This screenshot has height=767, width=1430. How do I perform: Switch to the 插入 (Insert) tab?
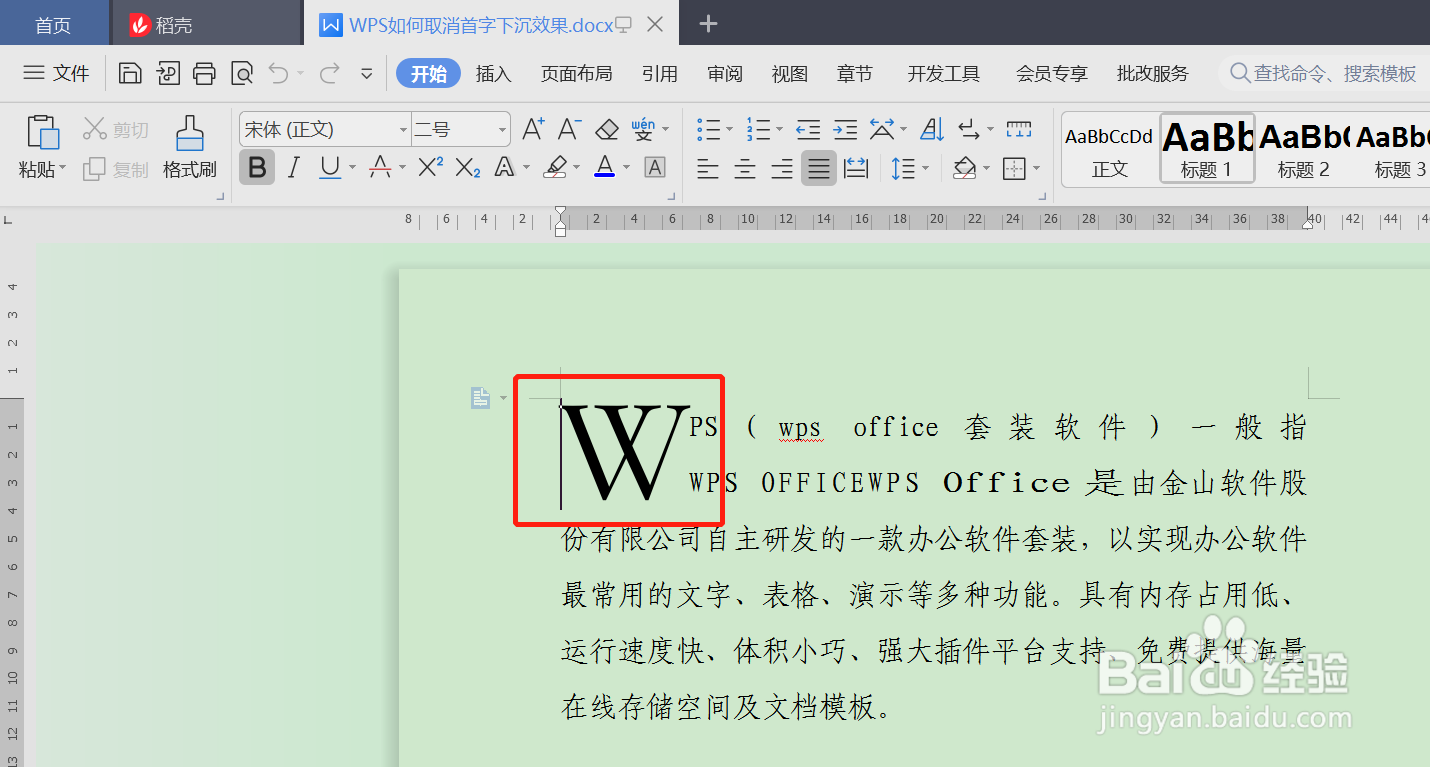tap(493, 74)
